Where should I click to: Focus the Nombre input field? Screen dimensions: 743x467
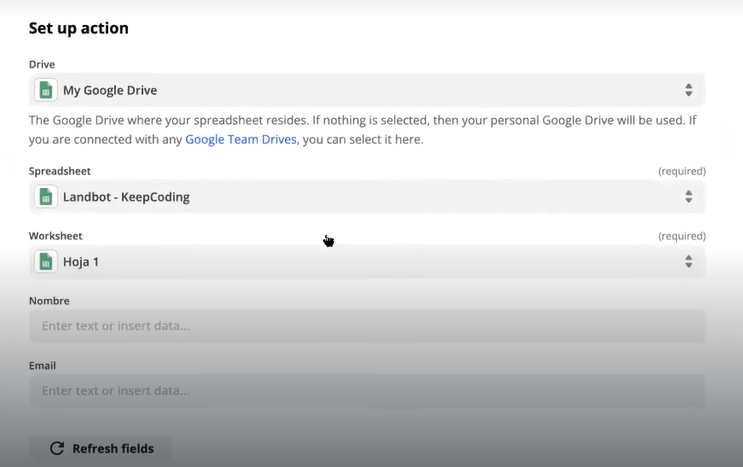(367, 326)
